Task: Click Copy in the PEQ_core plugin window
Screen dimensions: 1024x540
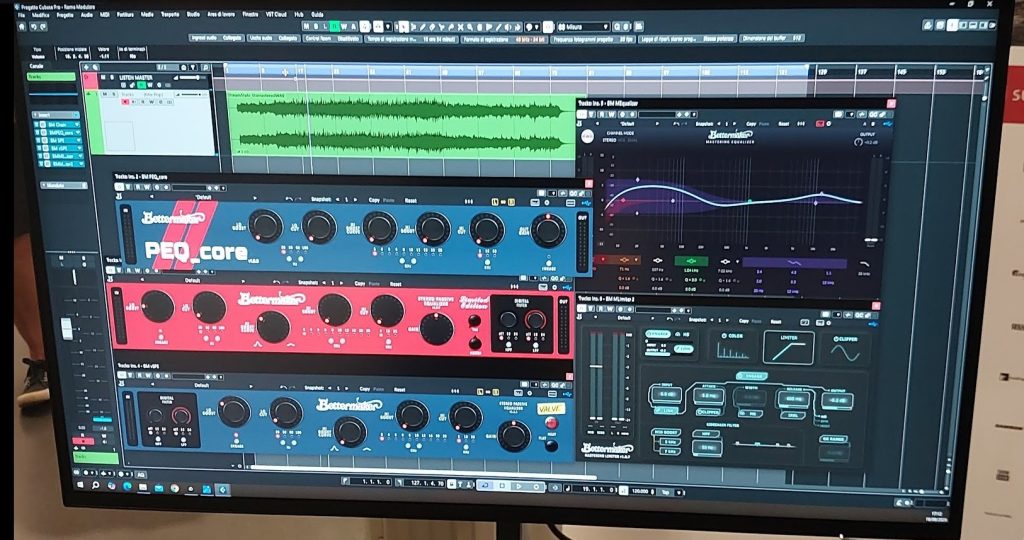Action: click(374, 200)
